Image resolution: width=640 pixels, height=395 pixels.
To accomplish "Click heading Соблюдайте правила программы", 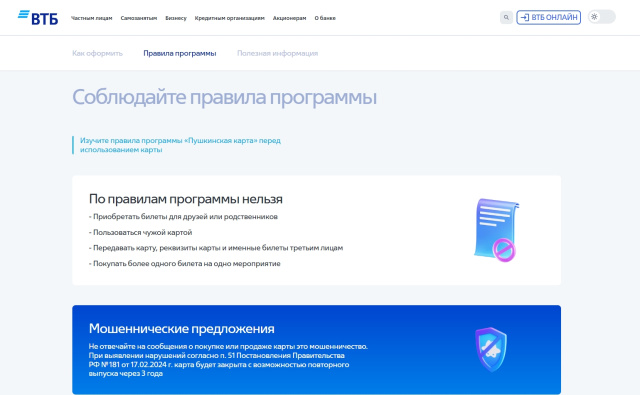I will coord(224,97).
